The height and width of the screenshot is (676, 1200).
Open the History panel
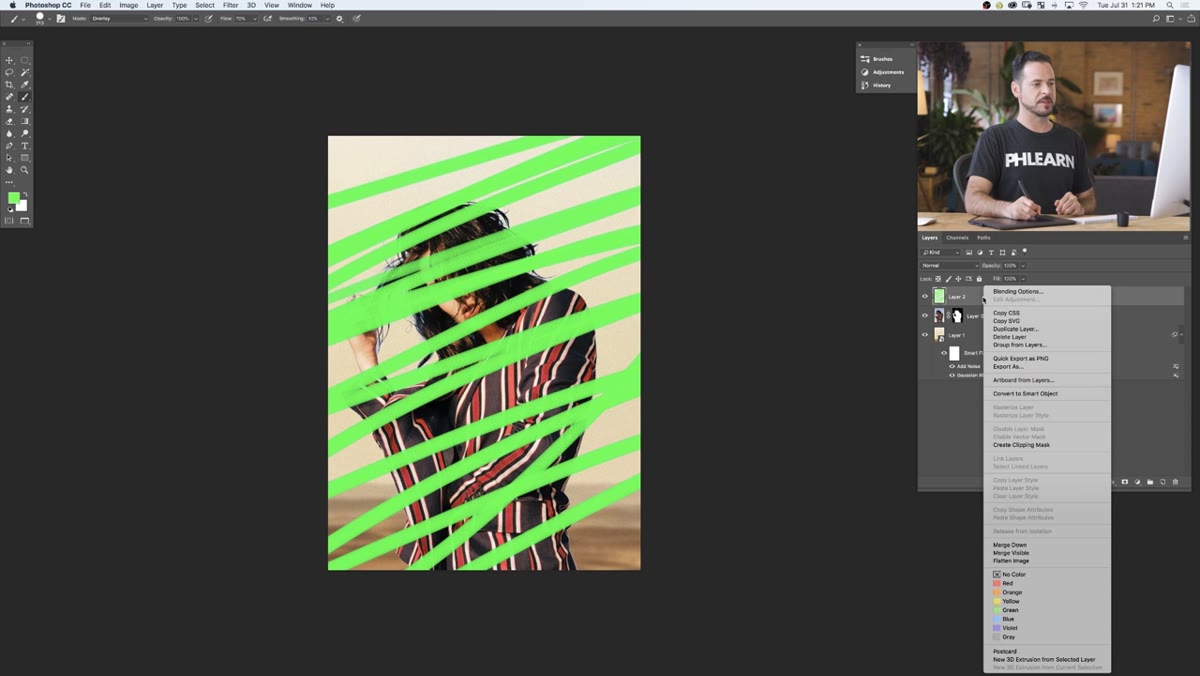click(875, 85)
